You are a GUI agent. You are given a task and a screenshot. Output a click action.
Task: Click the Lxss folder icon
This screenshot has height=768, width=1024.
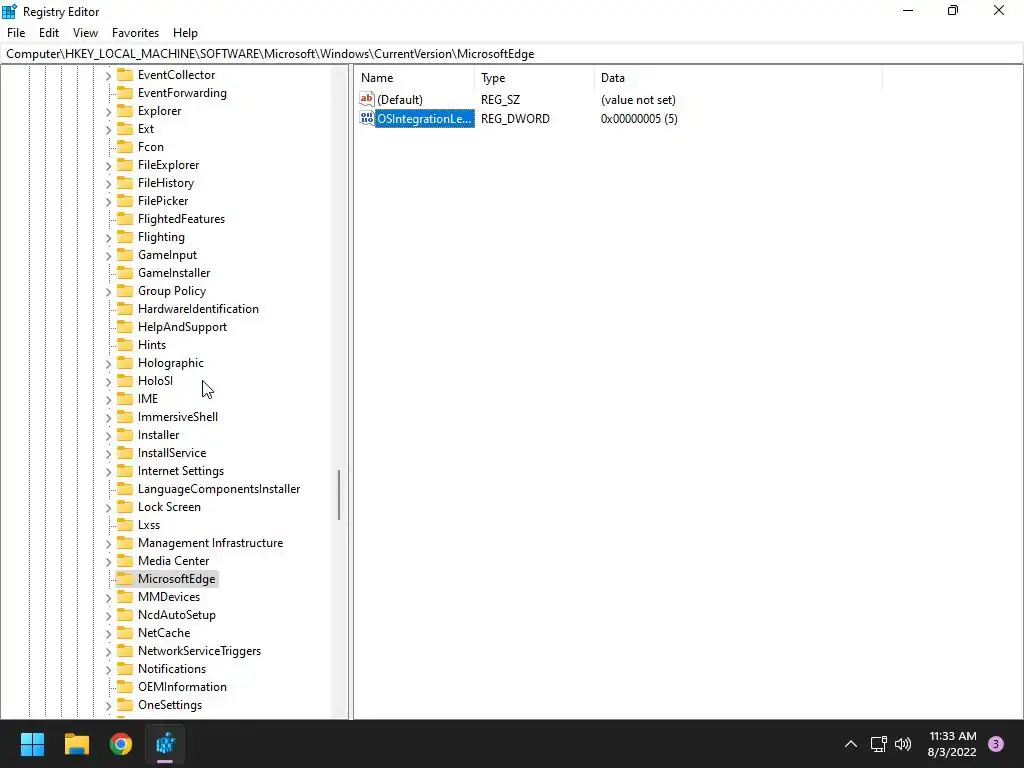coord(125,524)
